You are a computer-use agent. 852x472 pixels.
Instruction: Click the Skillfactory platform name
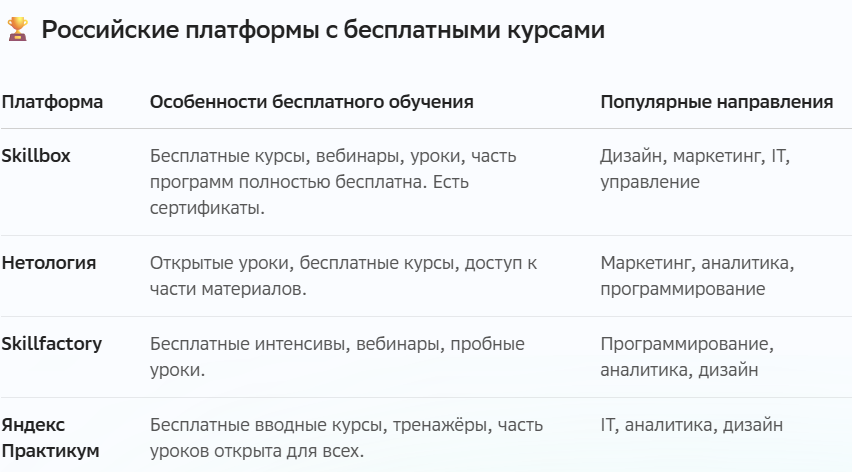tap(52, 344)
